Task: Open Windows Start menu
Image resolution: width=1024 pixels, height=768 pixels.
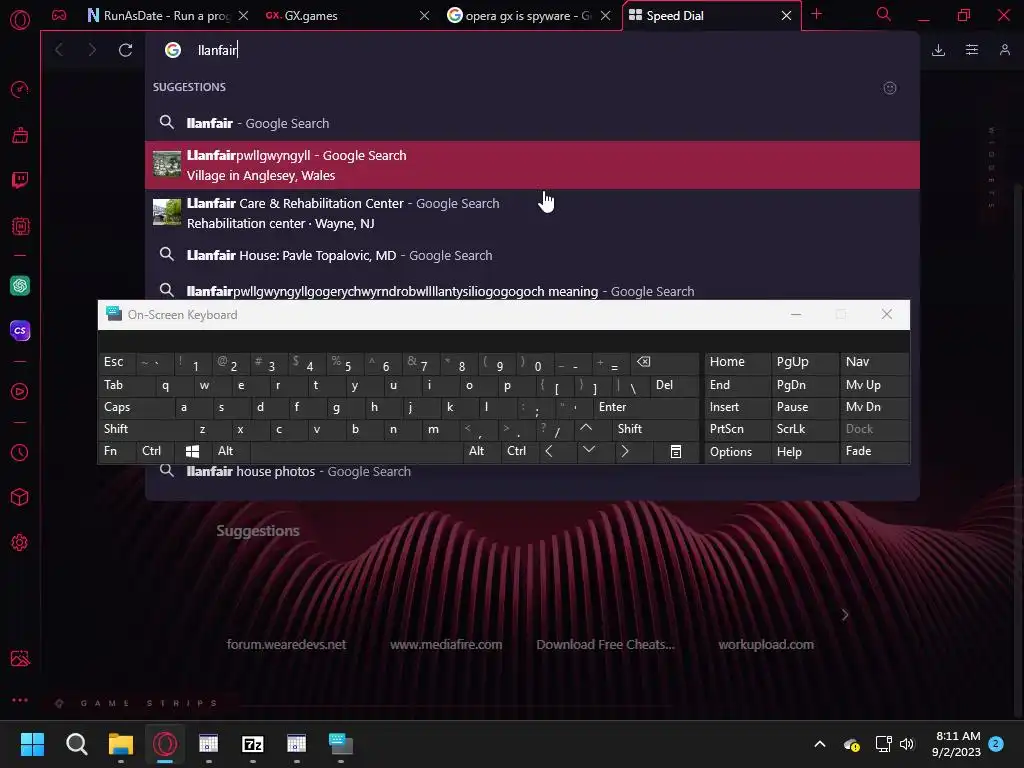Action: (32, 744)
